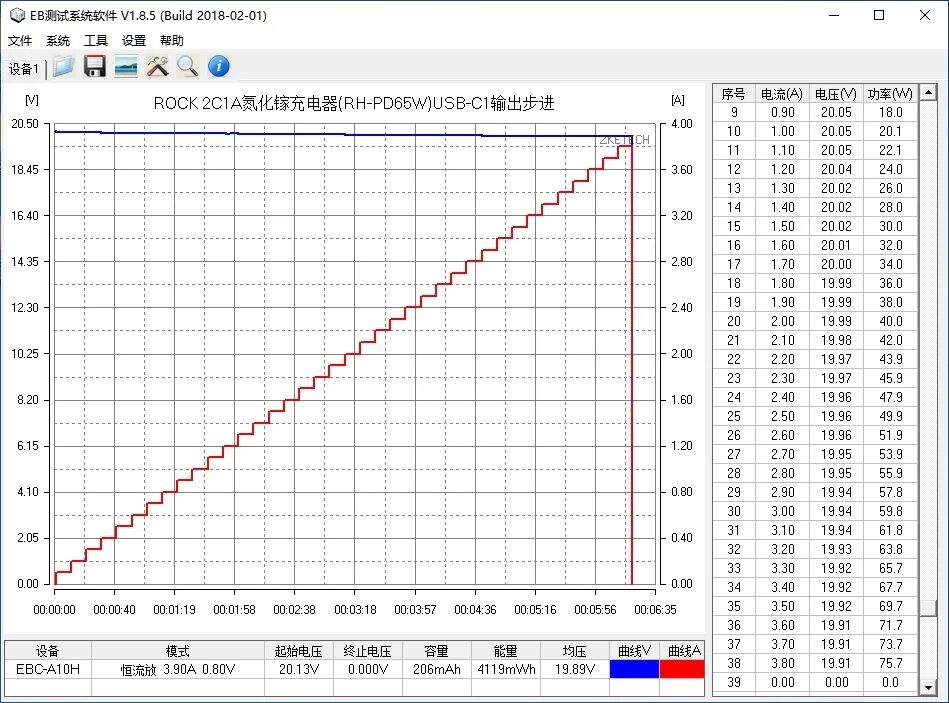Click the 模式 header in bottom table
The width and height of the screenshot is (949, 703).
(x=178, y=651)
